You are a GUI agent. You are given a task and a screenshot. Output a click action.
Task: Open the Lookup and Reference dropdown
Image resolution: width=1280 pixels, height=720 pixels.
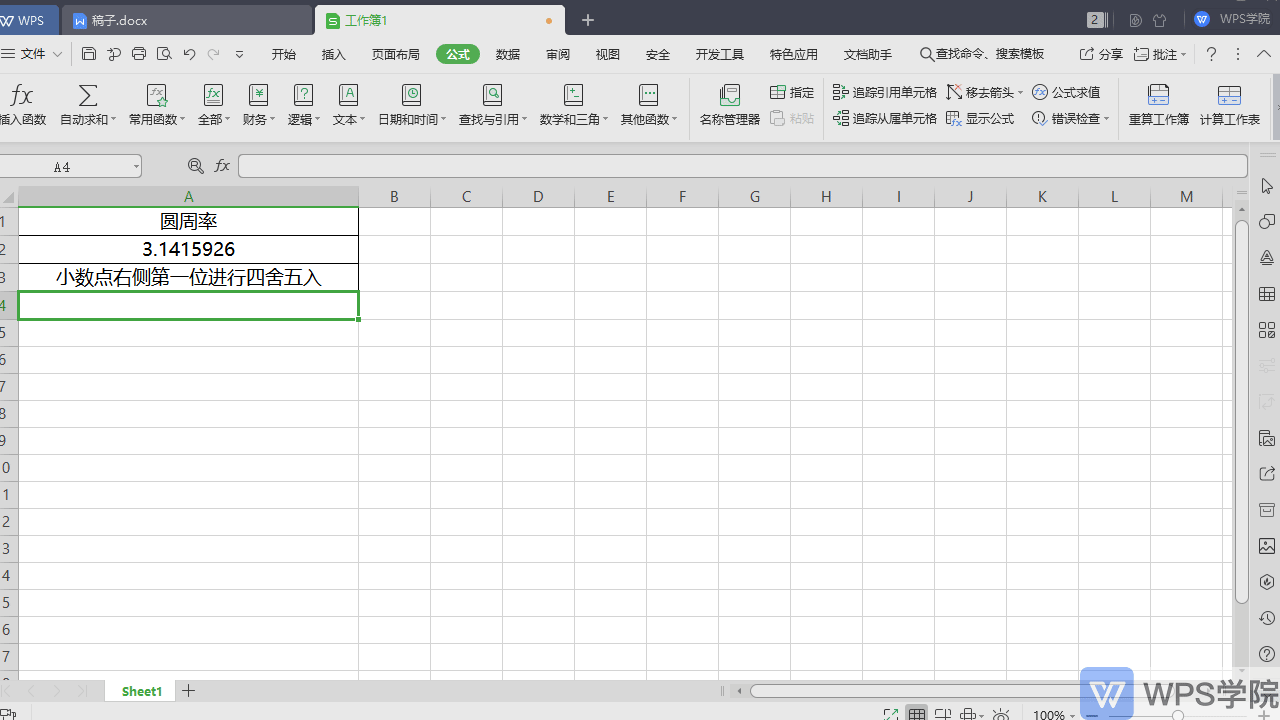click(524, 120)
